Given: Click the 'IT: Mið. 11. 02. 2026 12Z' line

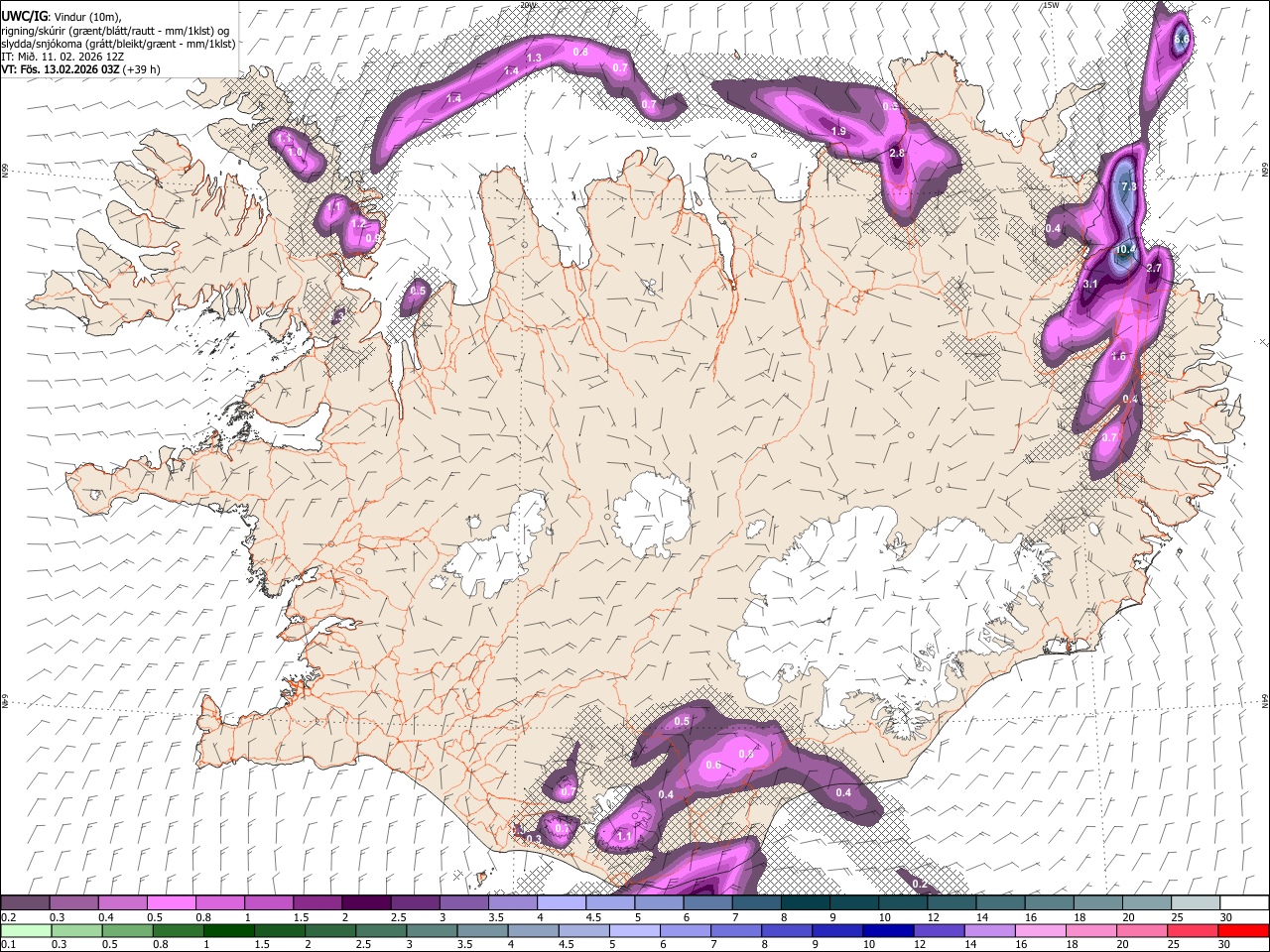Looking at the screenshot, I should coord(62,57).
